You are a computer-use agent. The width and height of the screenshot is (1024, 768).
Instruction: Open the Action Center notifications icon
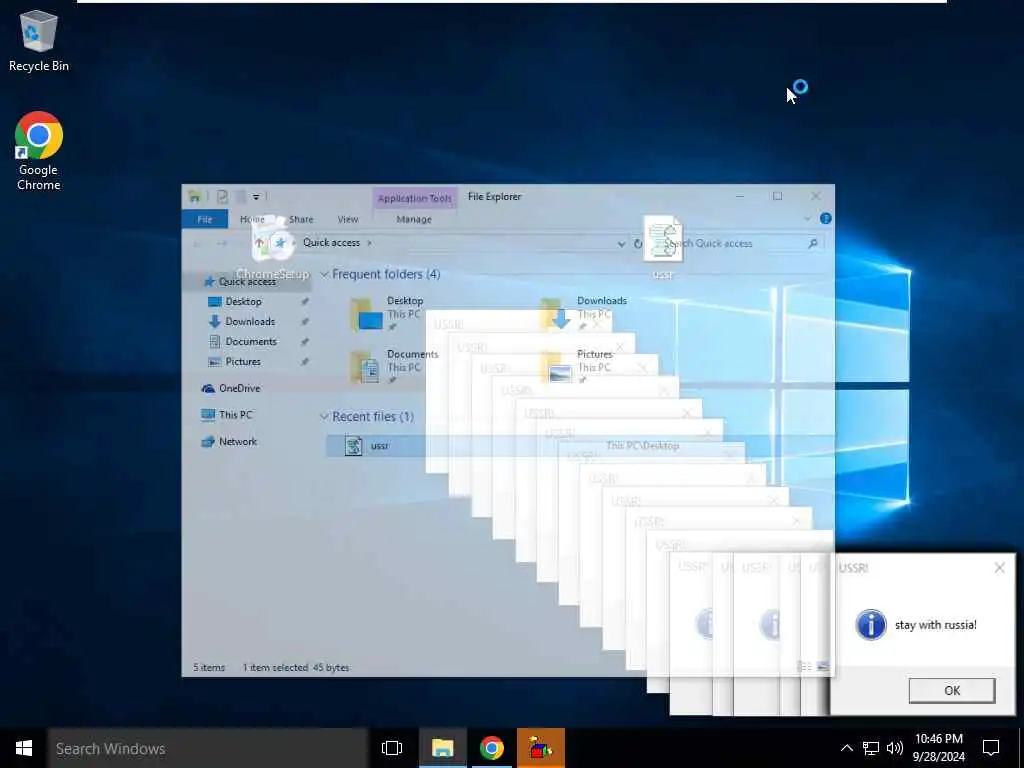(991, 748)
